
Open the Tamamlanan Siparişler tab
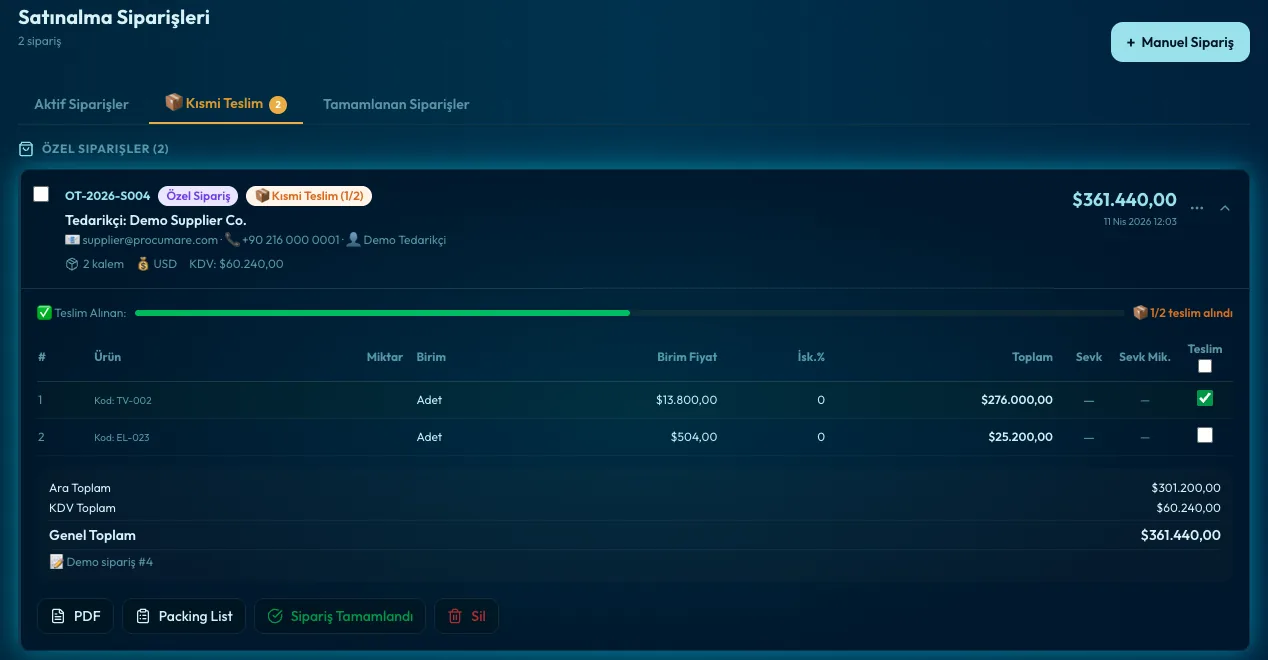[396, 104]
